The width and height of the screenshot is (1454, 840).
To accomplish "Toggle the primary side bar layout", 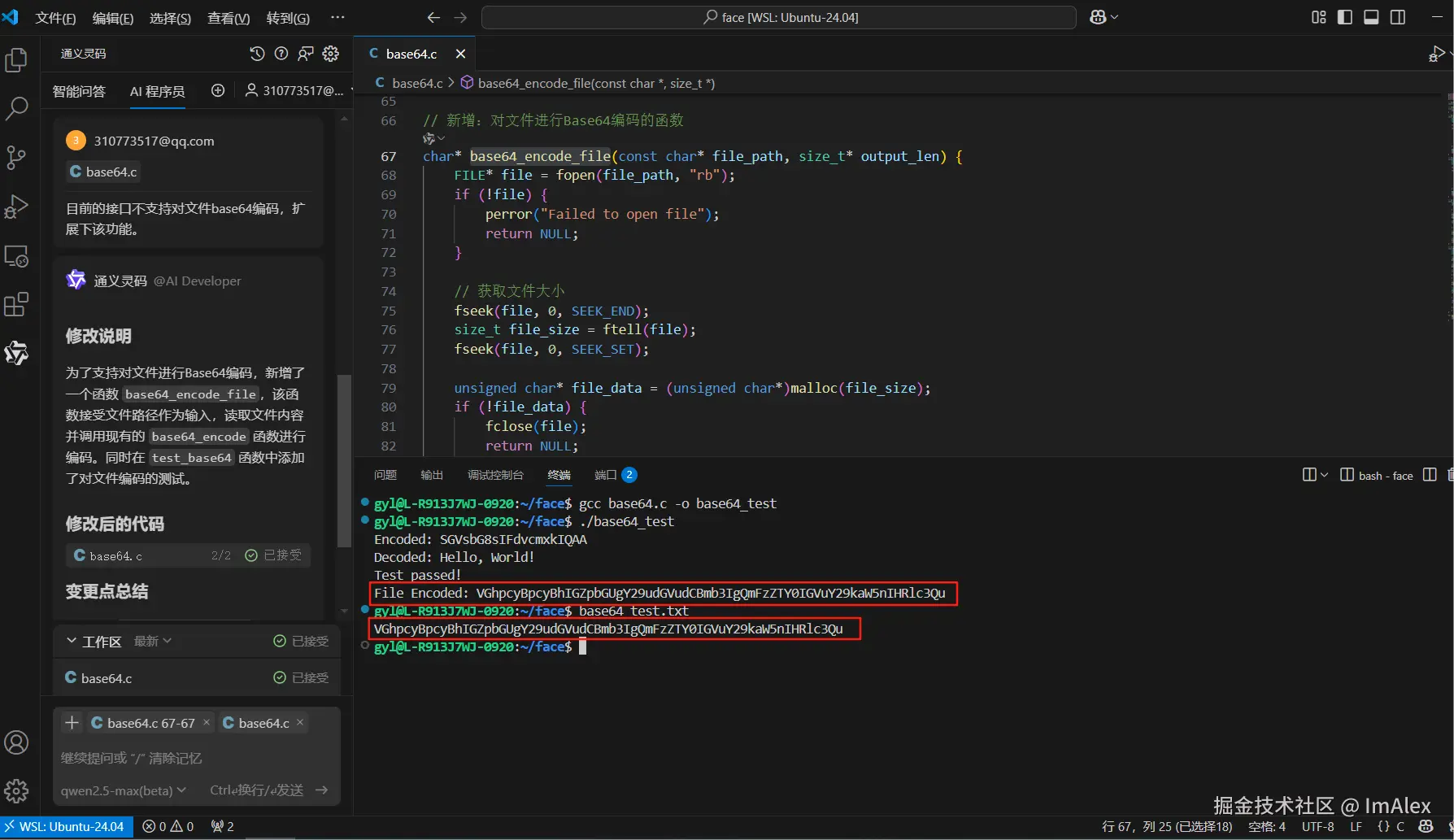I will click(1345, 17).
